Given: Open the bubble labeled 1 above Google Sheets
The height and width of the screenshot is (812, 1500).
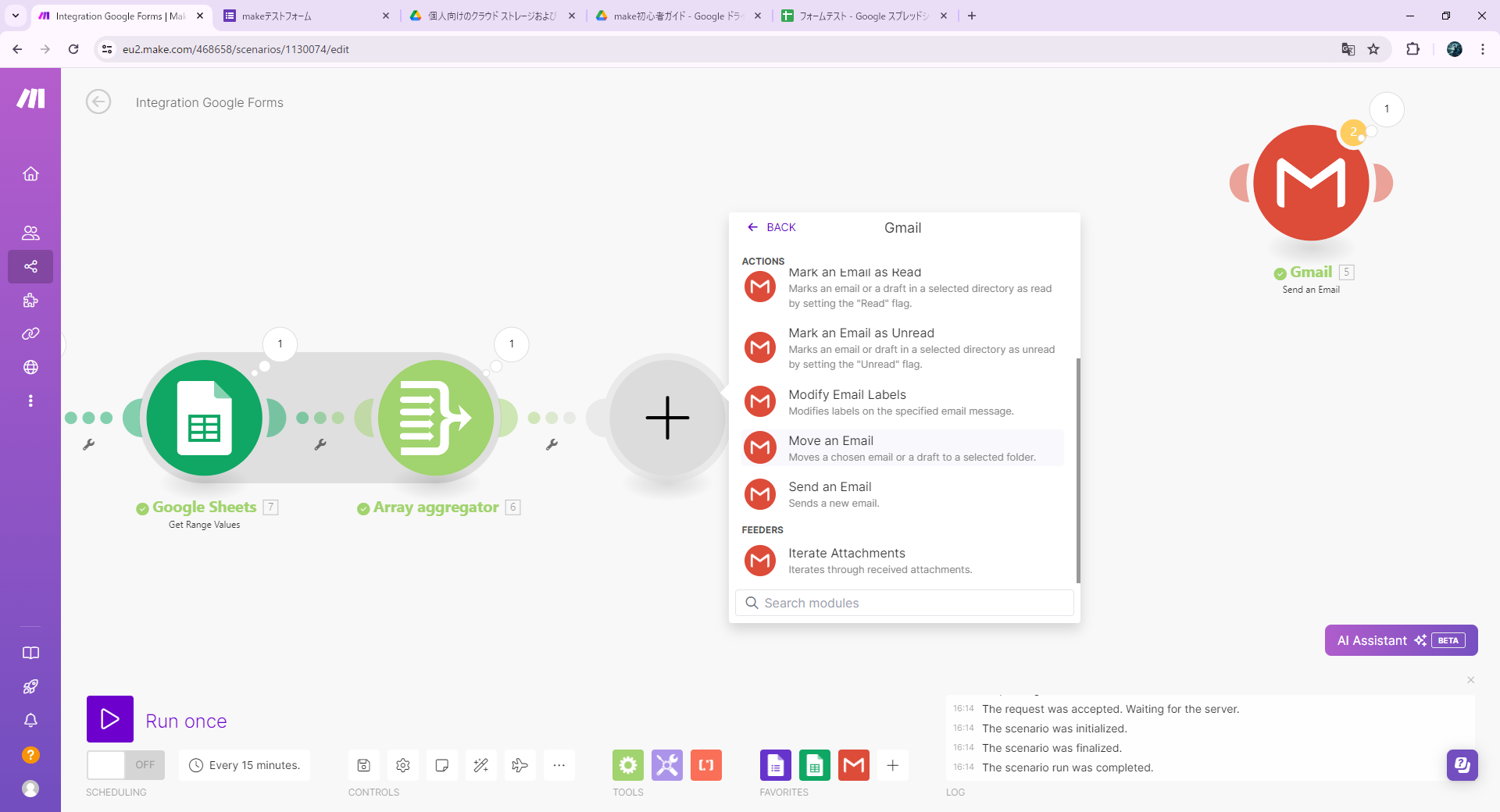Looking at the screenshot, I should tap(280, 344).
